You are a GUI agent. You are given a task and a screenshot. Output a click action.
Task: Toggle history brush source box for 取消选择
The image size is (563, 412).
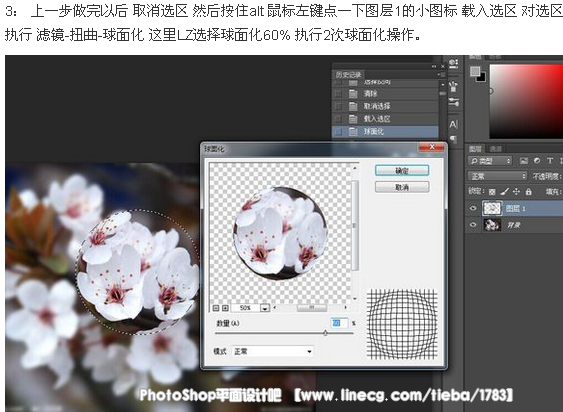338,106
